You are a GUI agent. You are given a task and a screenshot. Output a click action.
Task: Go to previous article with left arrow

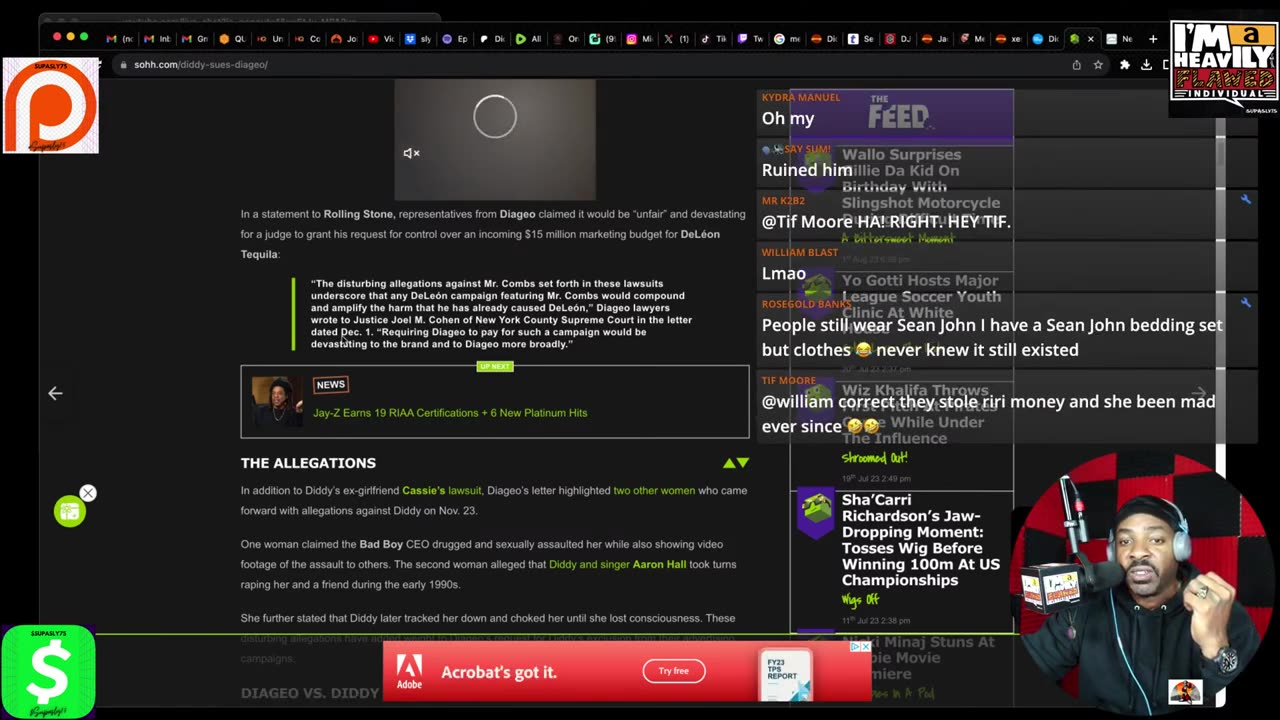(55, 393)
